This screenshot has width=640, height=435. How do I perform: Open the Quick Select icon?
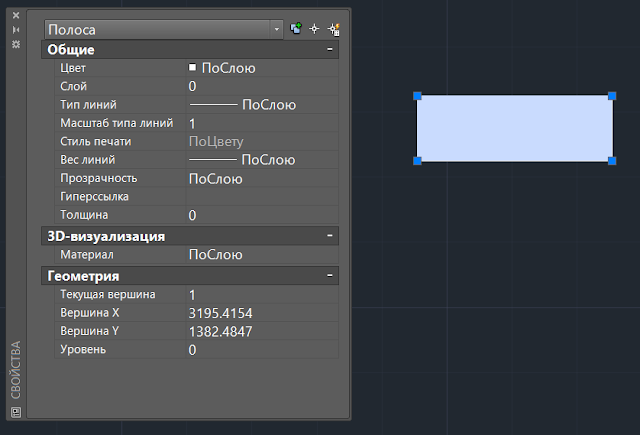coord(333,29)
